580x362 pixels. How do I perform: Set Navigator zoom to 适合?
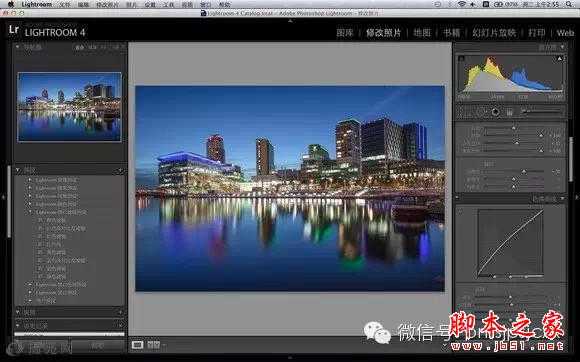tap(80, 47)
